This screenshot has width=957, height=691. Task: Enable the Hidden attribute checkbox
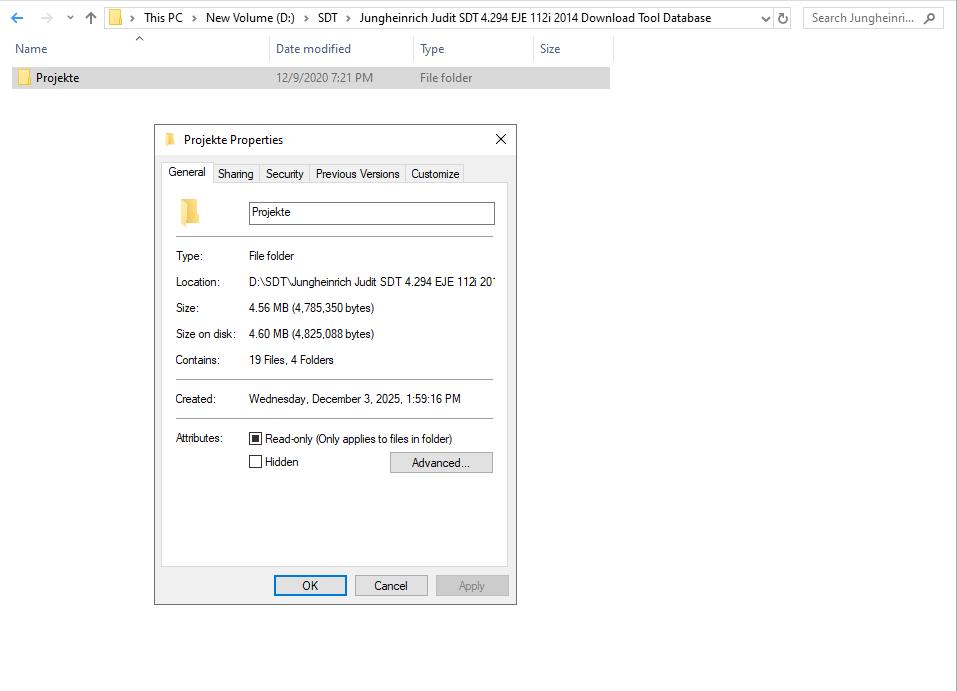click(256, 462)
